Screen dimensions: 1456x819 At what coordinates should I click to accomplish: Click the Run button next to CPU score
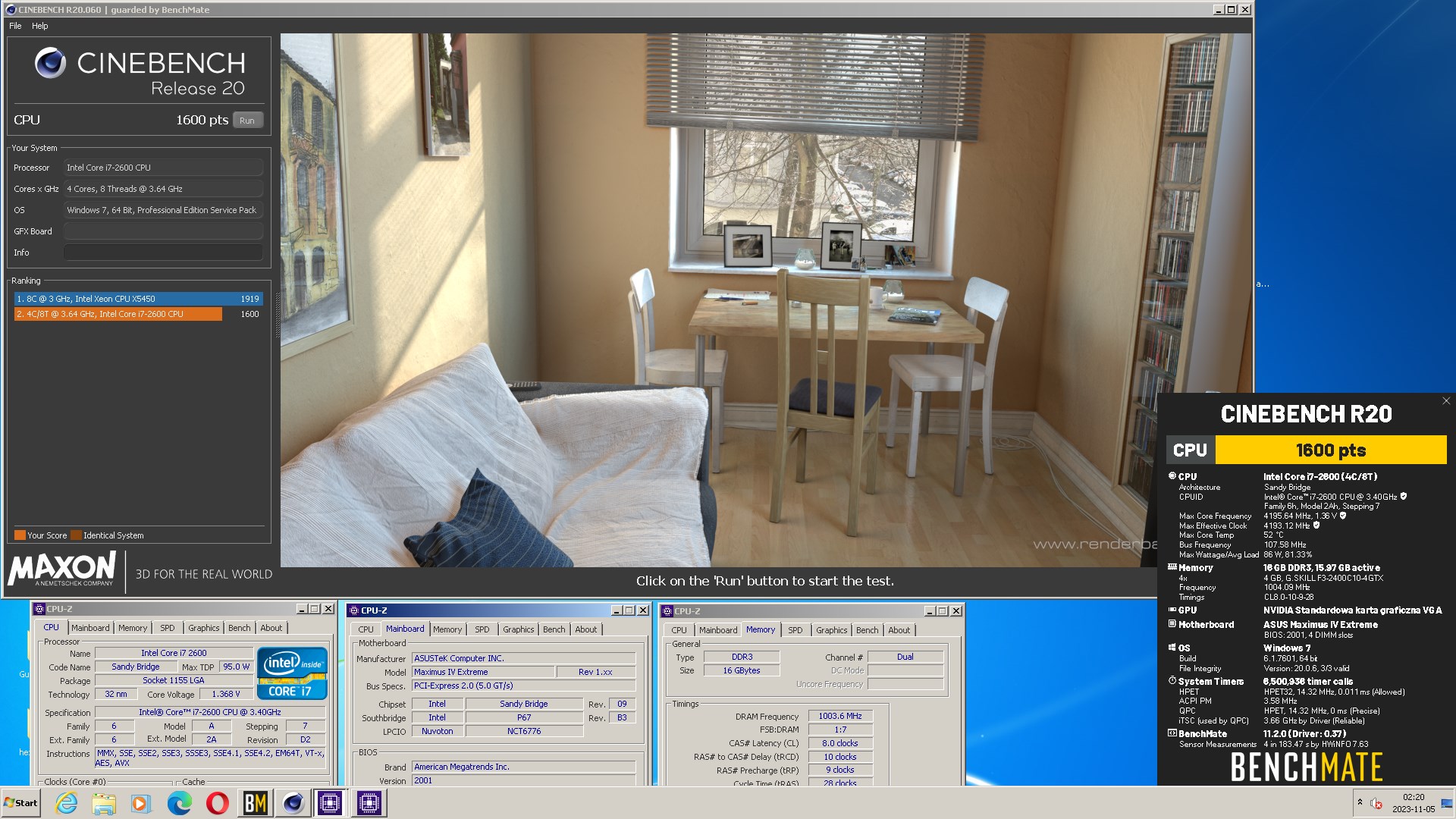tap(247, 121)
